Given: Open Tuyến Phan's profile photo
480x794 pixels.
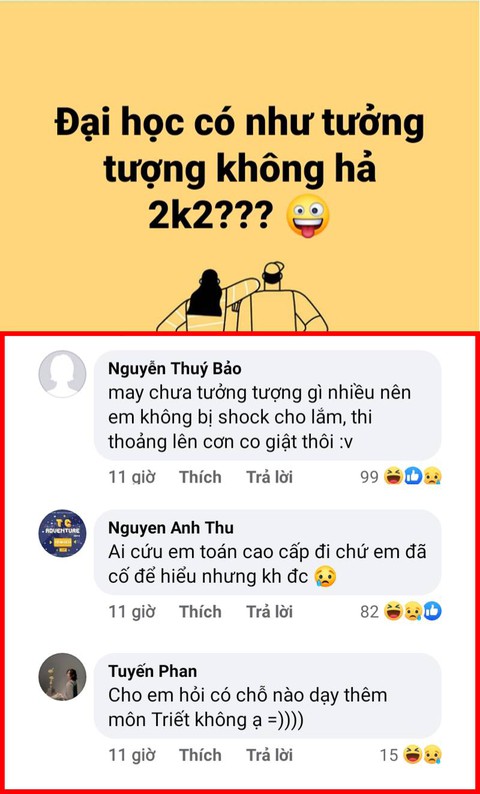Looking at the screenshot, I should (62, 677).
